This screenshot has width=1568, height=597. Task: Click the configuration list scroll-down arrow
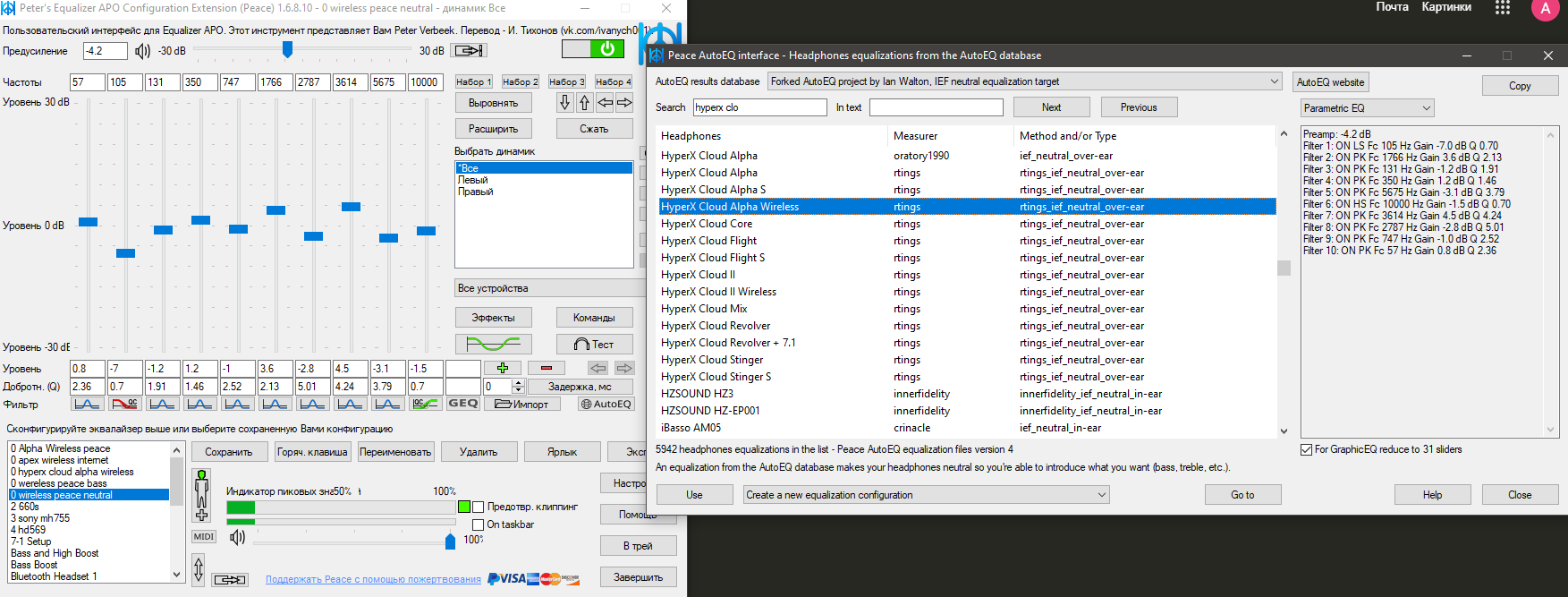click(x=176, y=575)
